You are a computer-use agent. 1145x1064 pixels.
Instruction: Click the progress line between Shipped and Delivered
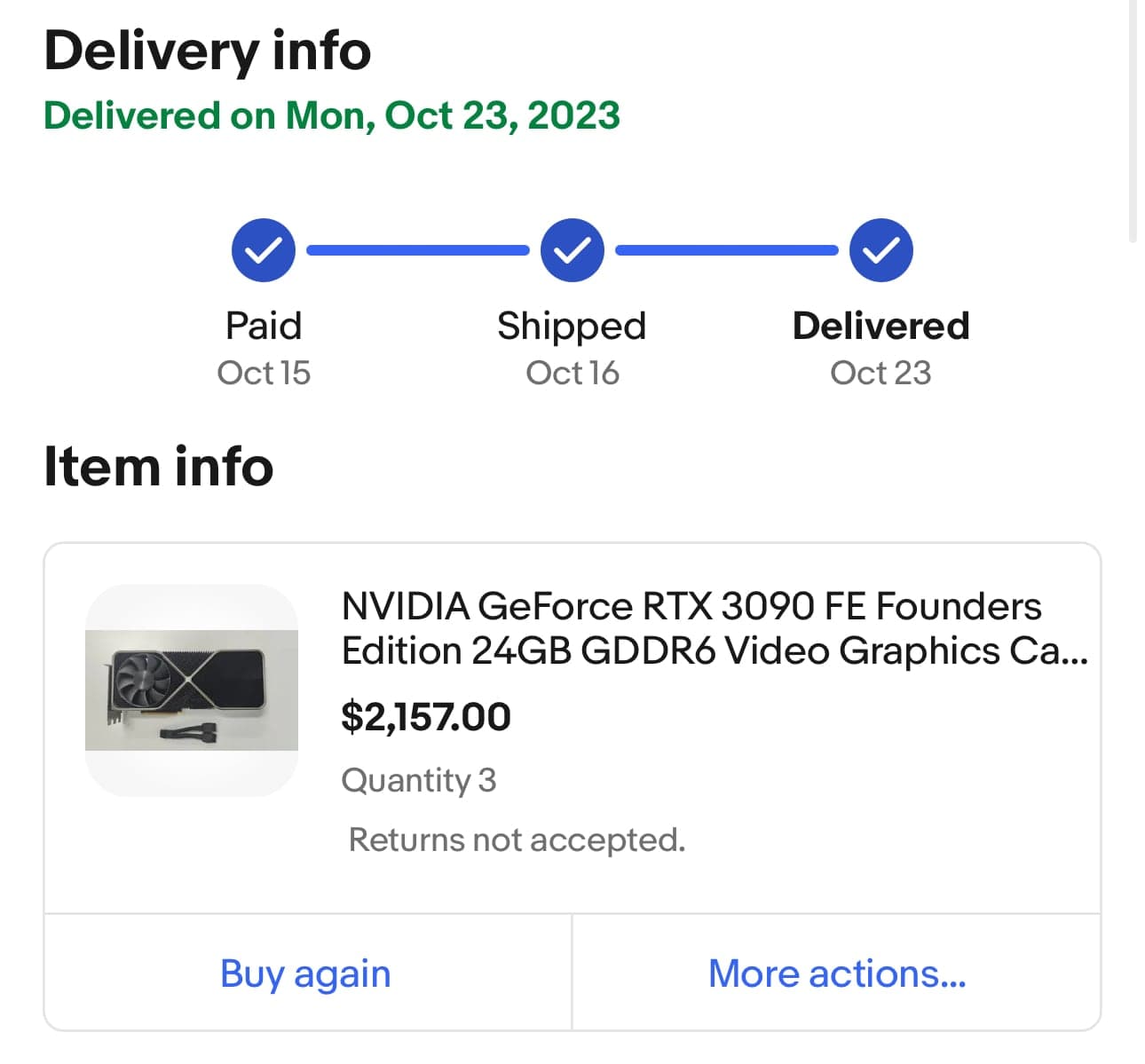tap(726, 250)
